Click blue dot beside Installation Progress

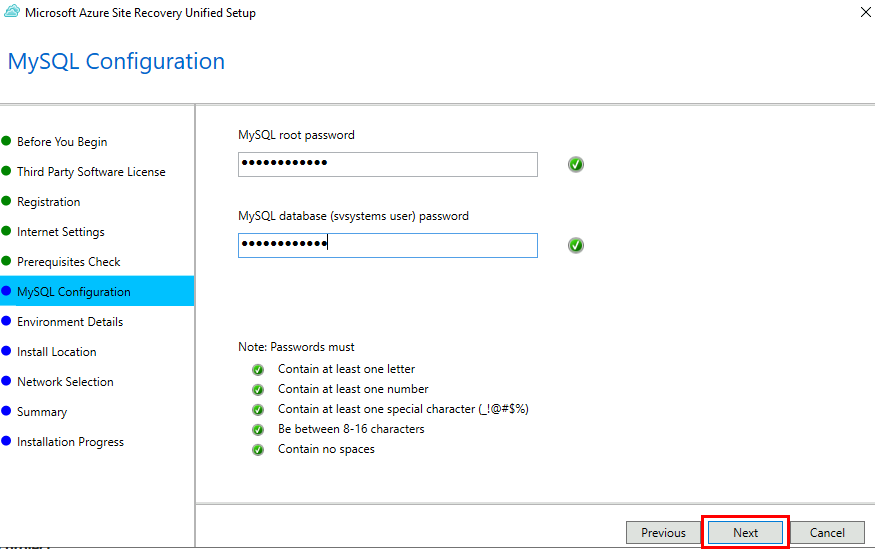pos(6,441)
